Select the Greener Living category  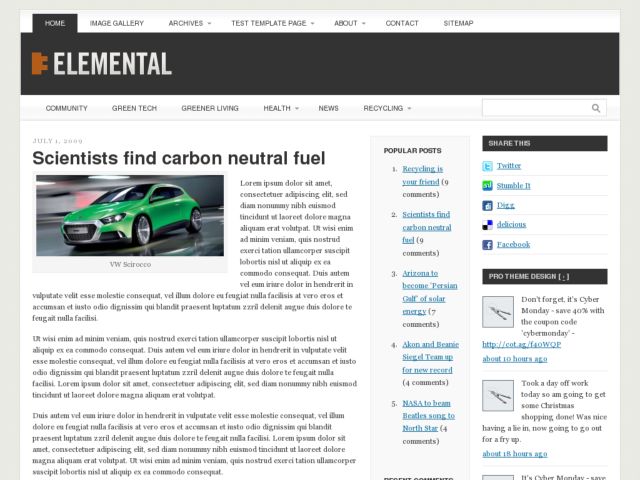[210, 108]
